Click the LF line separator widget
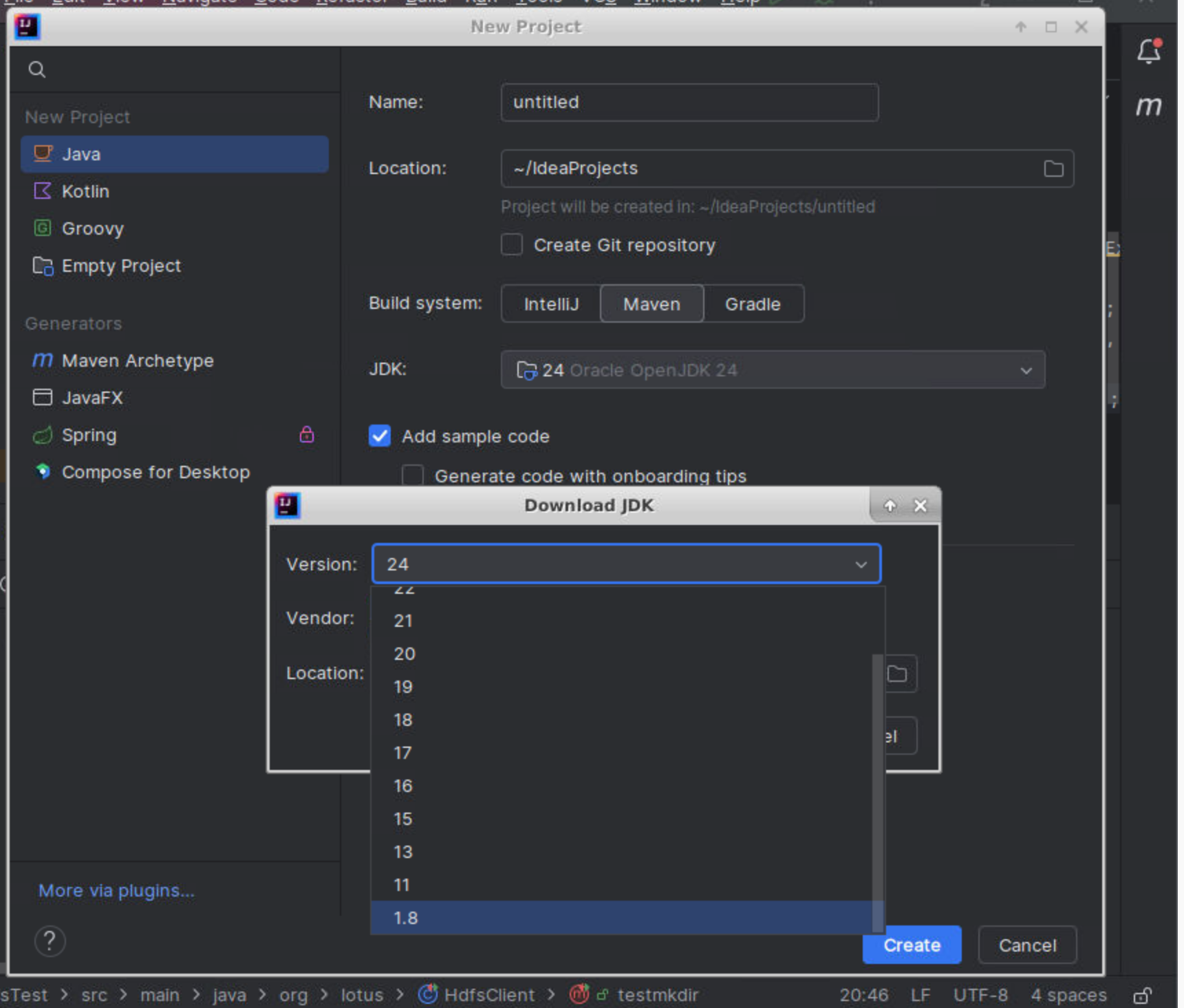 (x=920, y=995)
